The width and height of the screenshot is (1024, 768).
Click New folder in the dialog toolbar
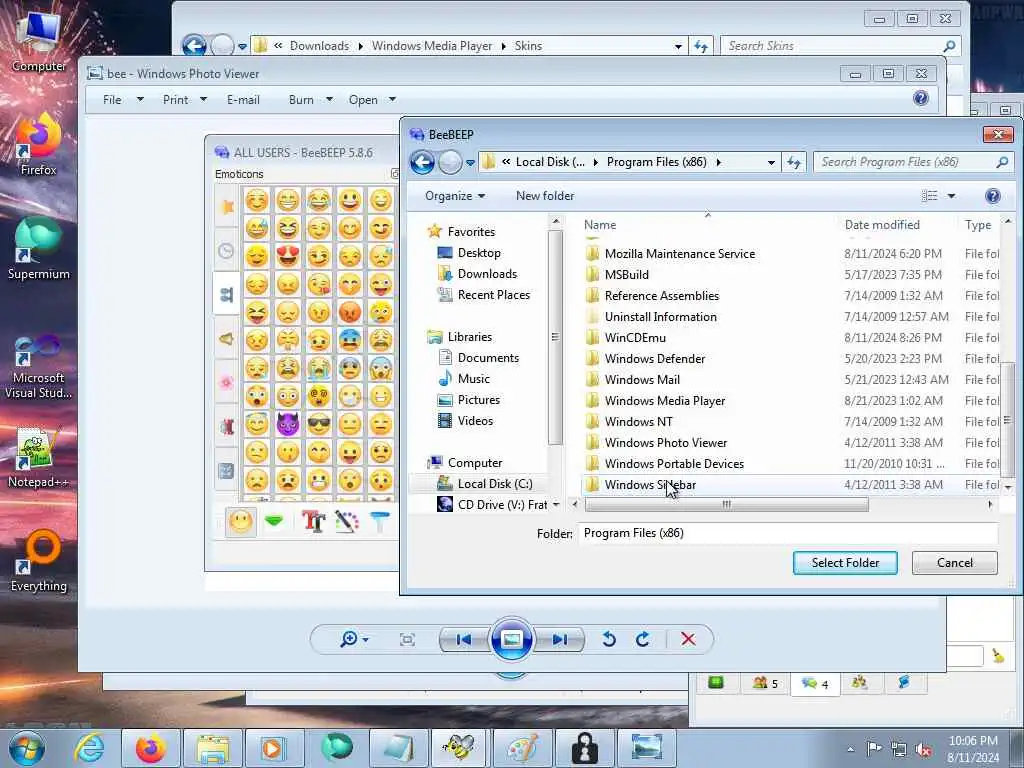pyautogui.click(x=545, y=196)
